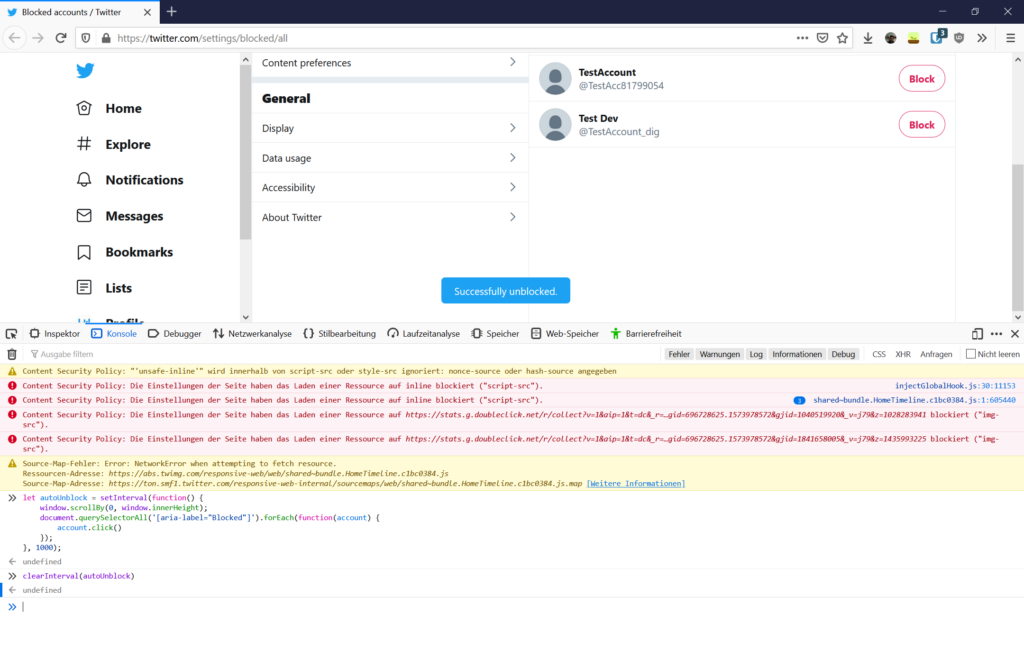The image size is (1024, 661).
Task: Show more toolbar overflow items
Action: point(982,38)
